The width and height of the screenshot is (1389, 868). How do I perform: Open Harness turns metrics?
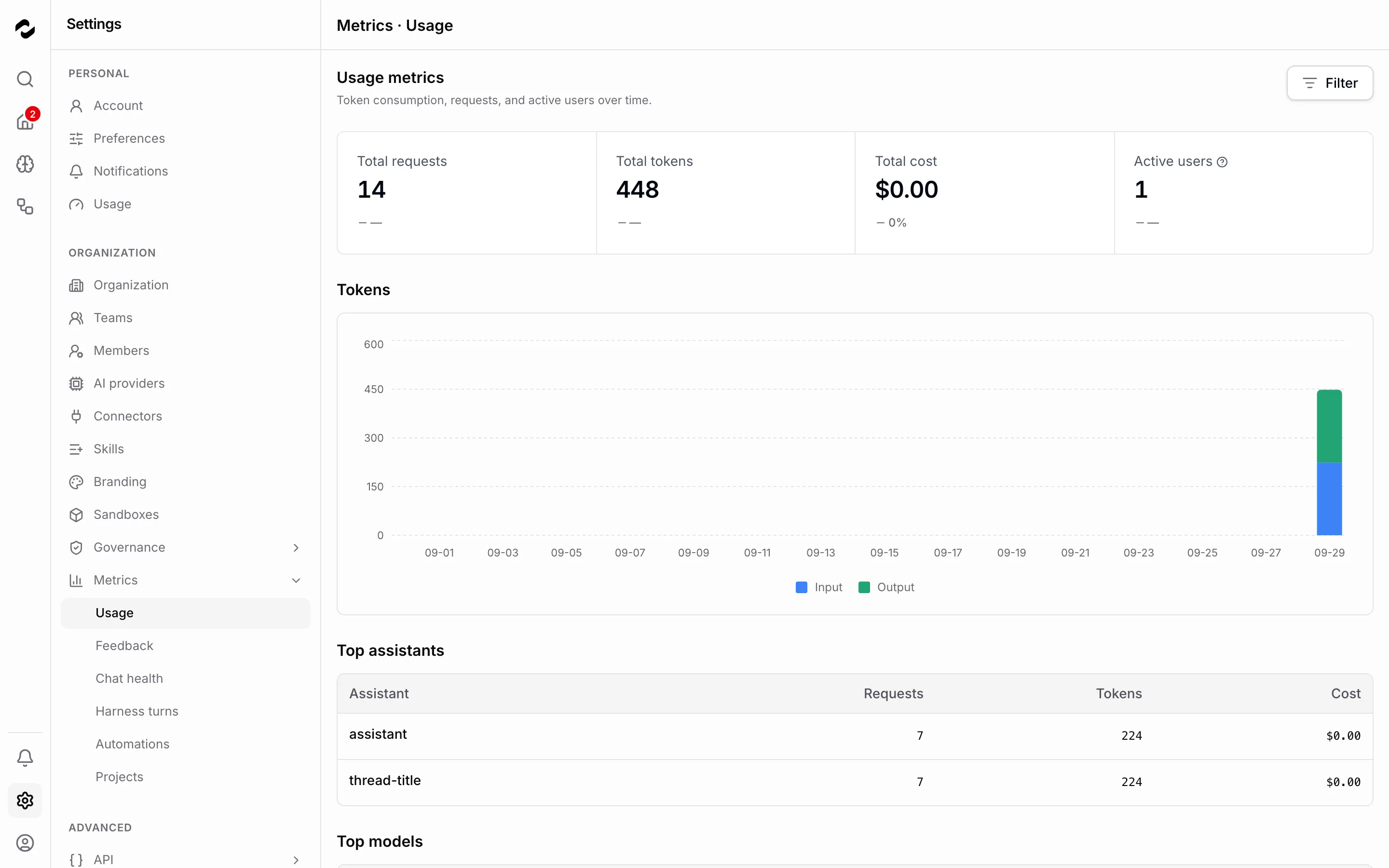coord(185,711)
